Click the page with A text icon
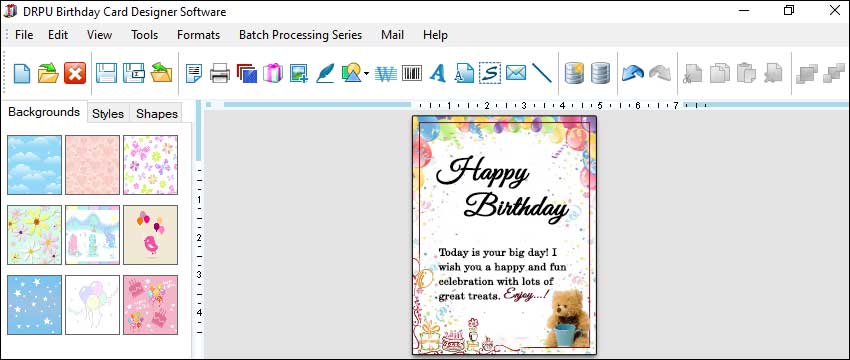The image size is (850, 360). (464, 73)
